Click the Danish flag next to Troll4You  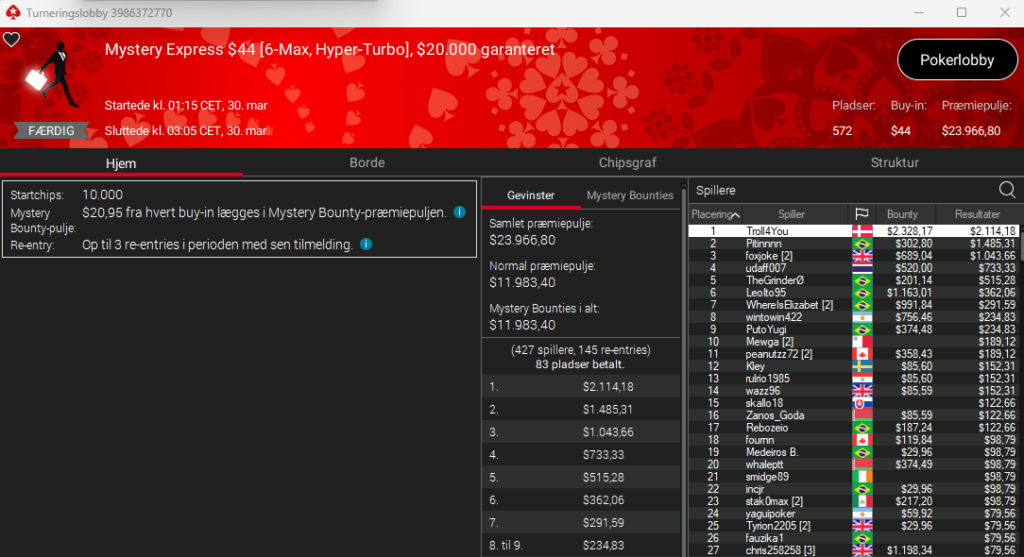pyautogui.click(x=860, y=231)
